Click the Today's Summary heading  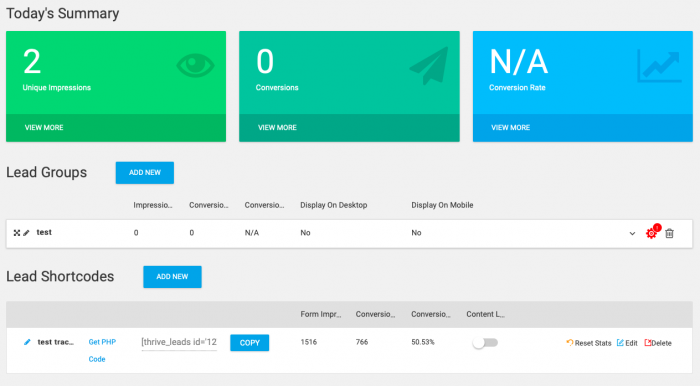pos(62,13)
